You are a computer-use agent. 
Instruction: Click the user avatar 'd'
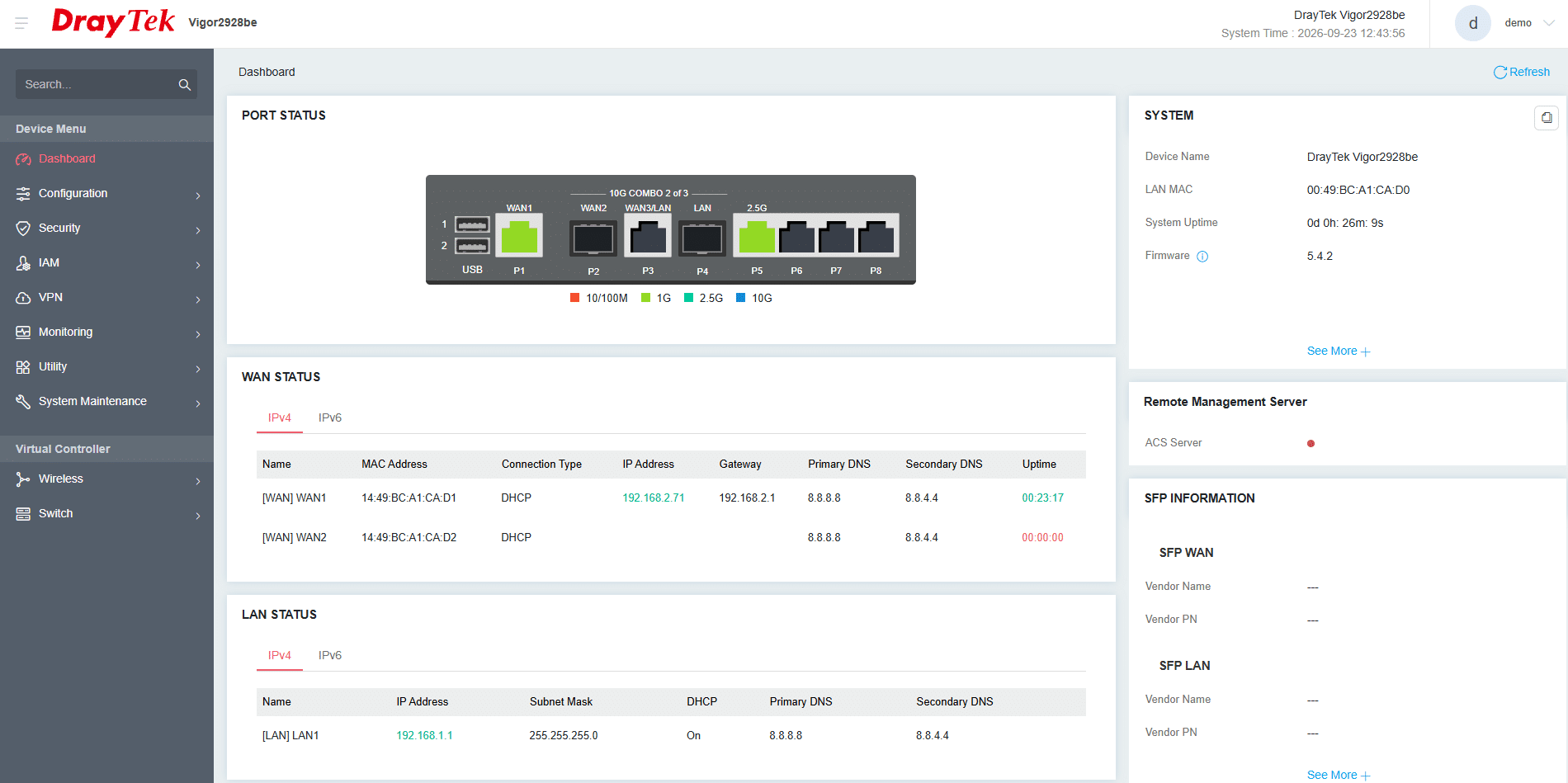tap(1473, 23)
